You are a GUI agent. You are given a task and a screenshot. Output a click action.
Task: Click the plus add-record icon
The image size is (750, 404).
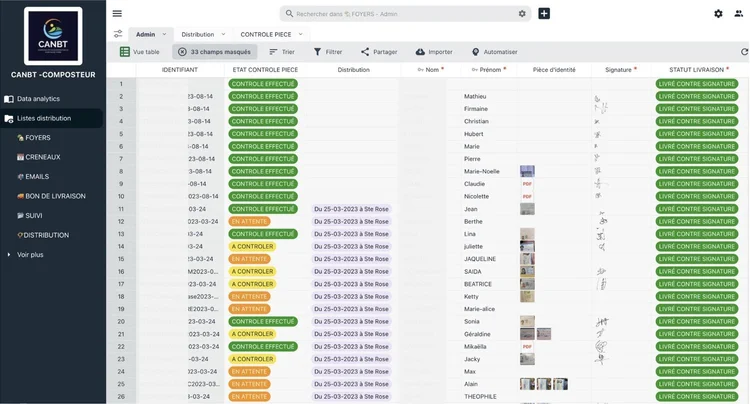point(544,13)
